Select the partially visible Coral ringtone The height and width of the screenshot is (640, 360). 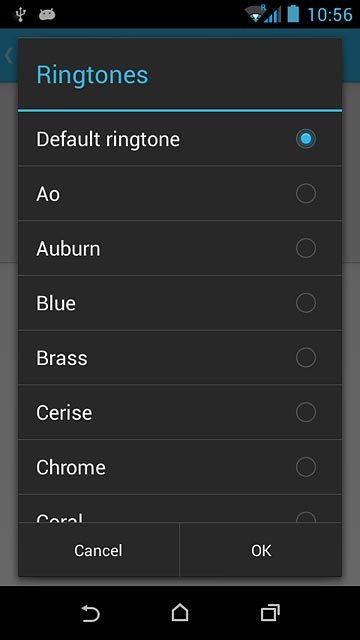(x=180, y=509)
